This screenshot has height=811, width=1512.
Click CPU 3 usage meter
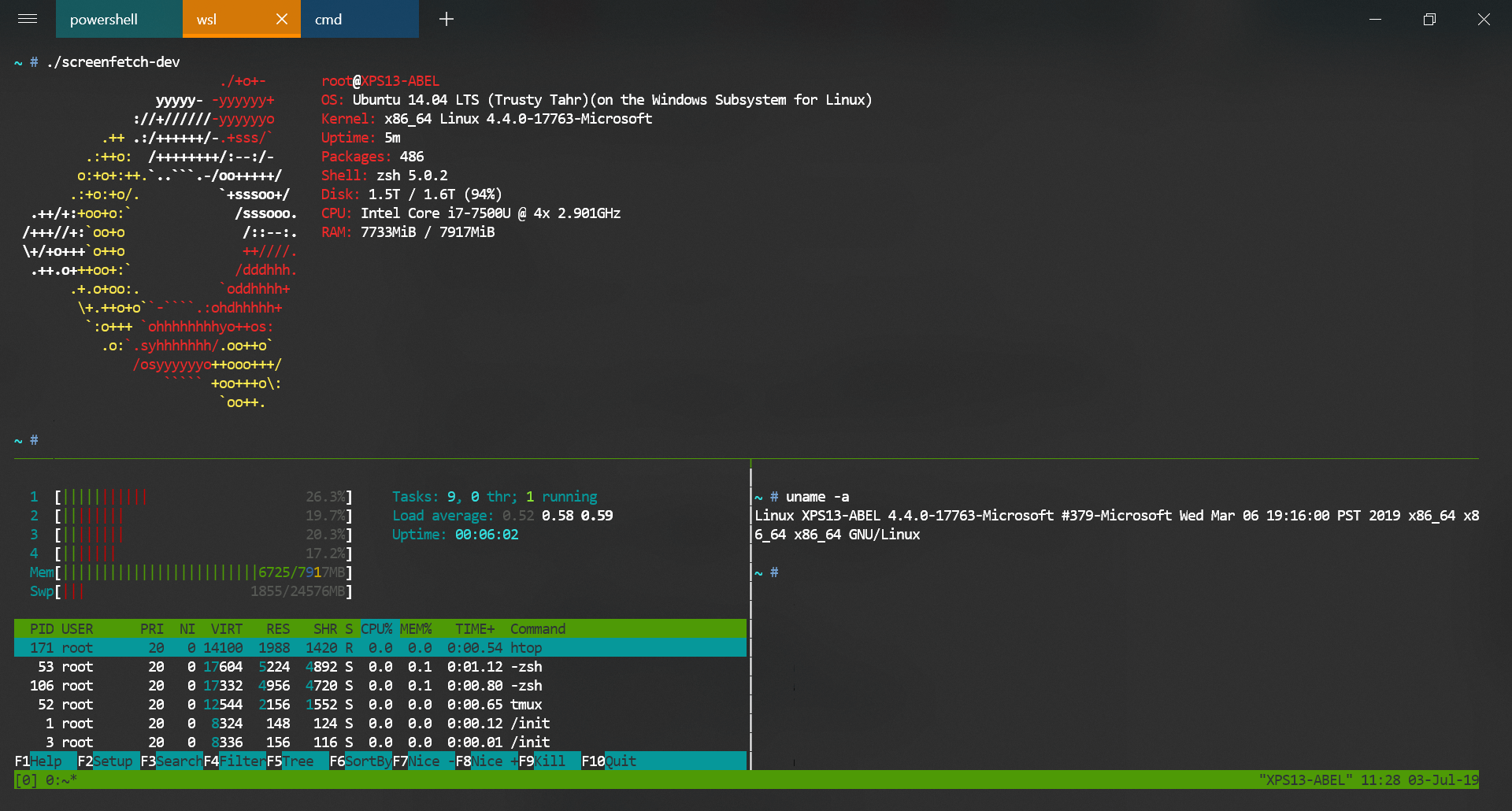(x=191, y=535)
